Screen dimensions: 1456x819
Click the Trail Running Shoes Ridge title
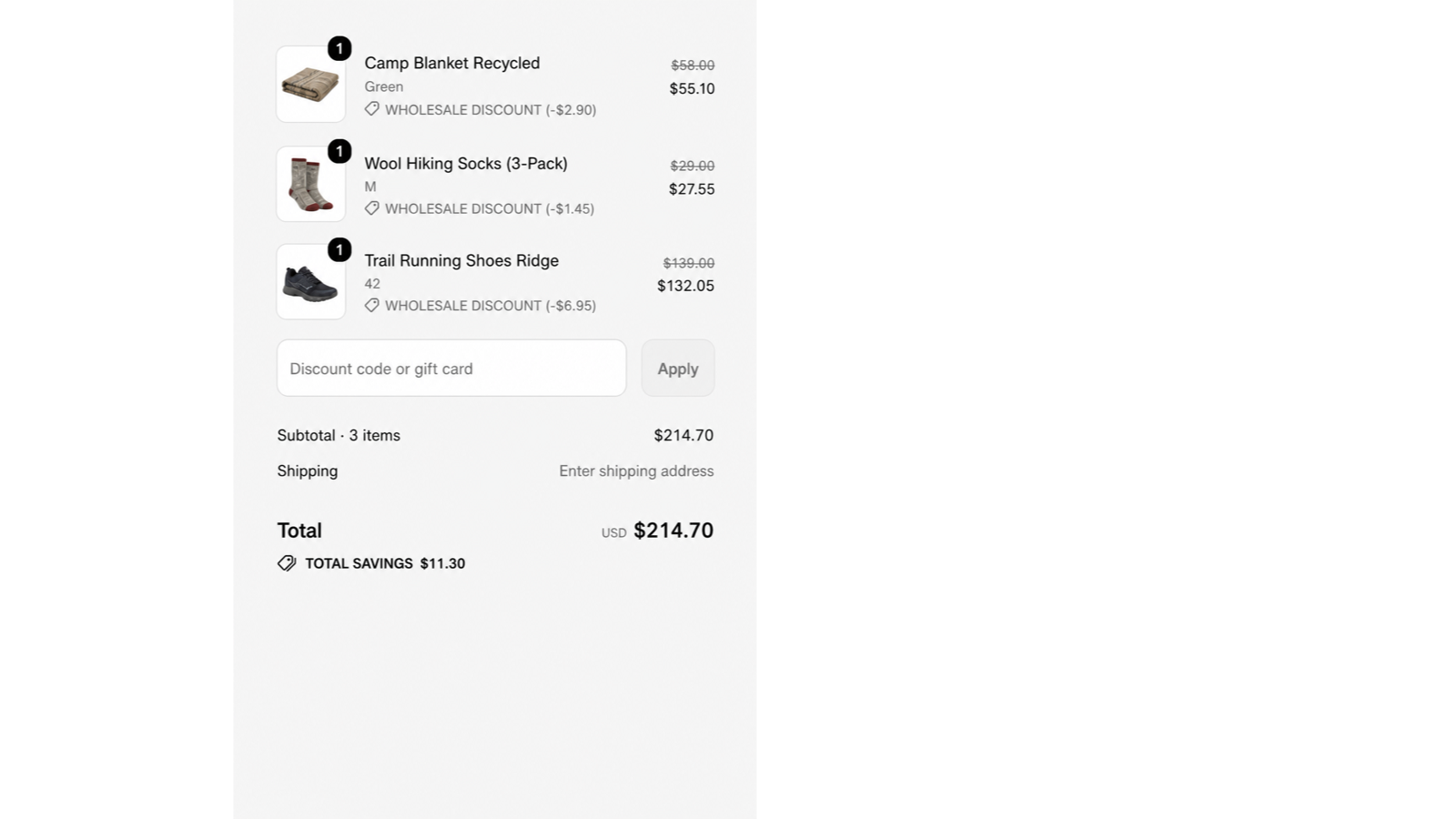pos(461,260)
